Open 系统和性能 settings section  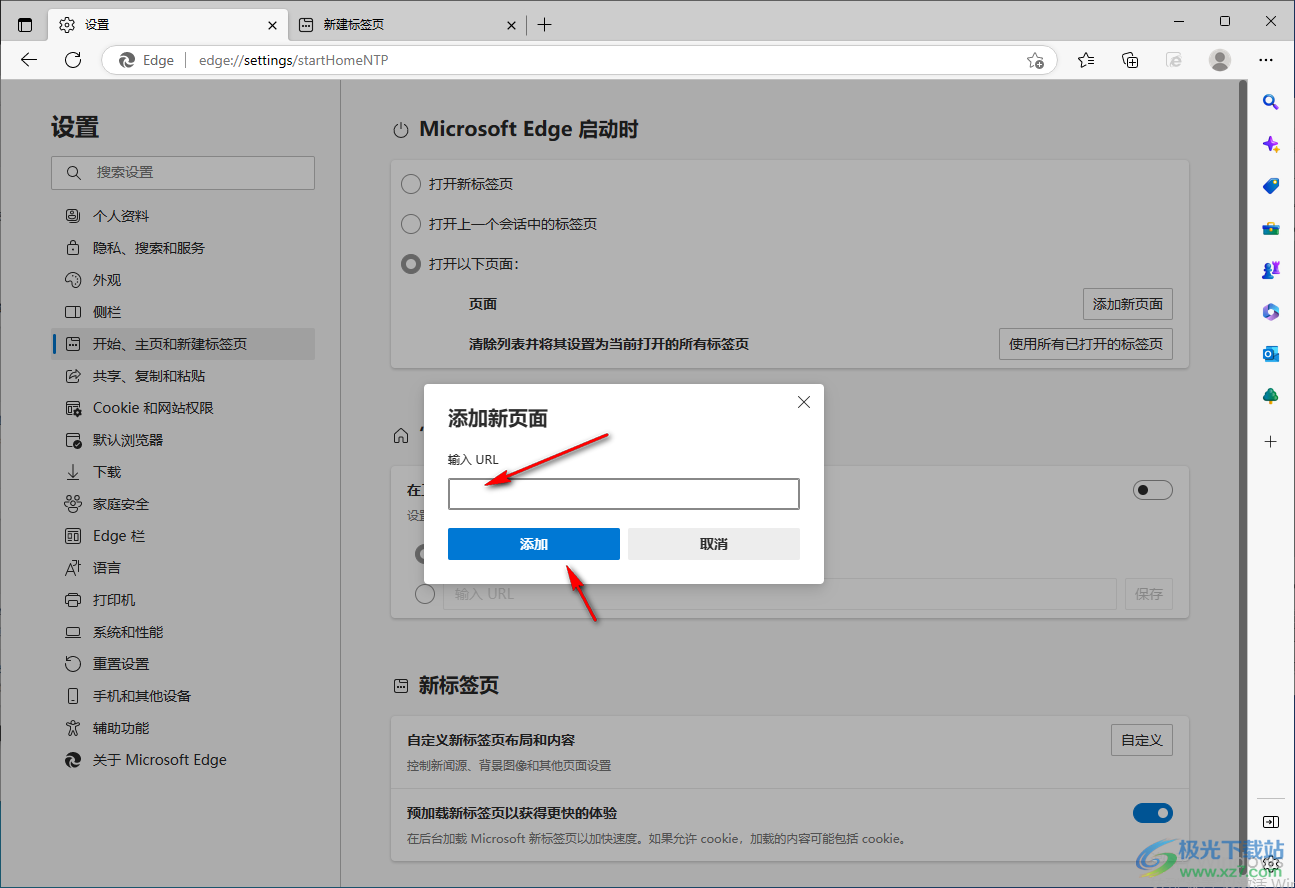(x=183, y=632)
